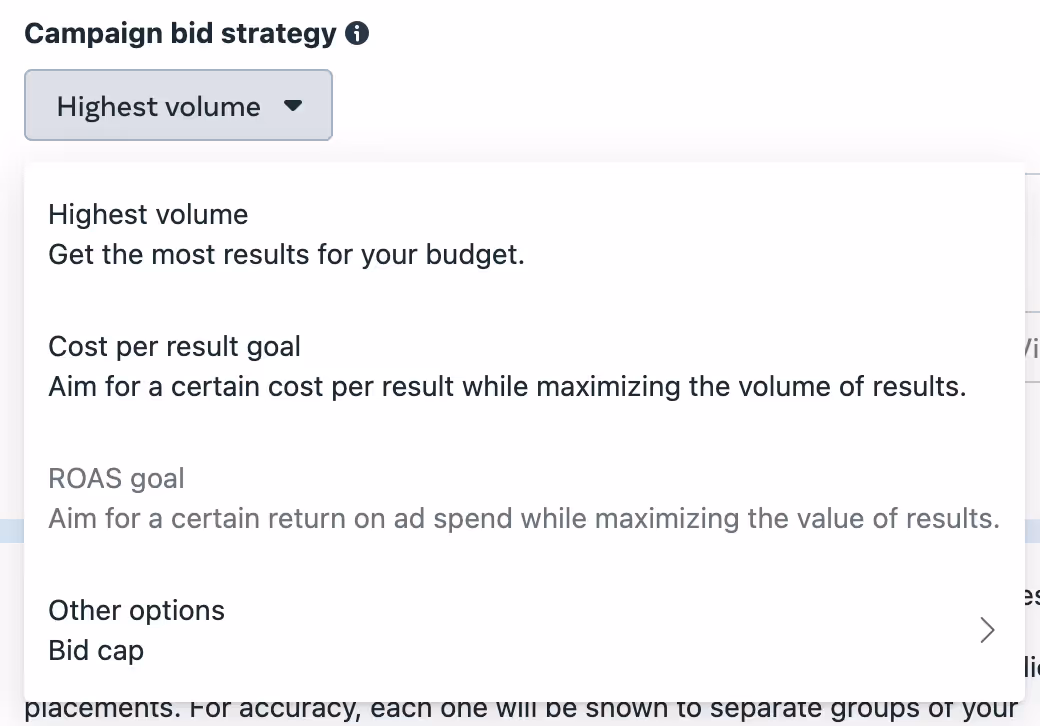The width and height of the screenshot is (1040, 726).
Task: Open the Highest volume bid strategy dropdown
Action: click(x=178, y=105)
